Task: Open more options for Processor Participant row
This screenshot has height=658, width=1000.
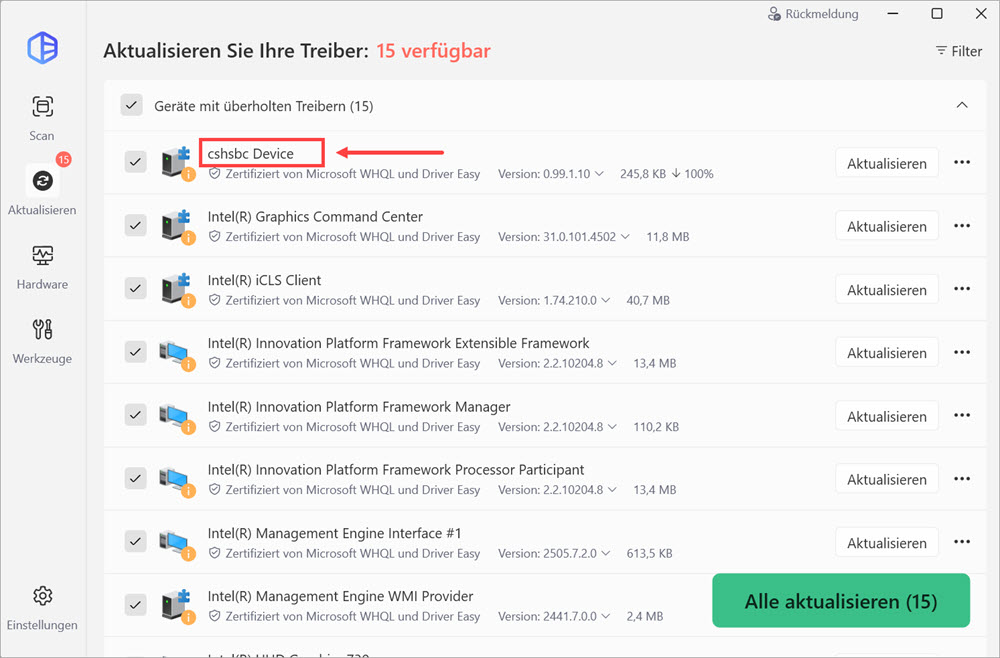Action: (x=962, y=479)
